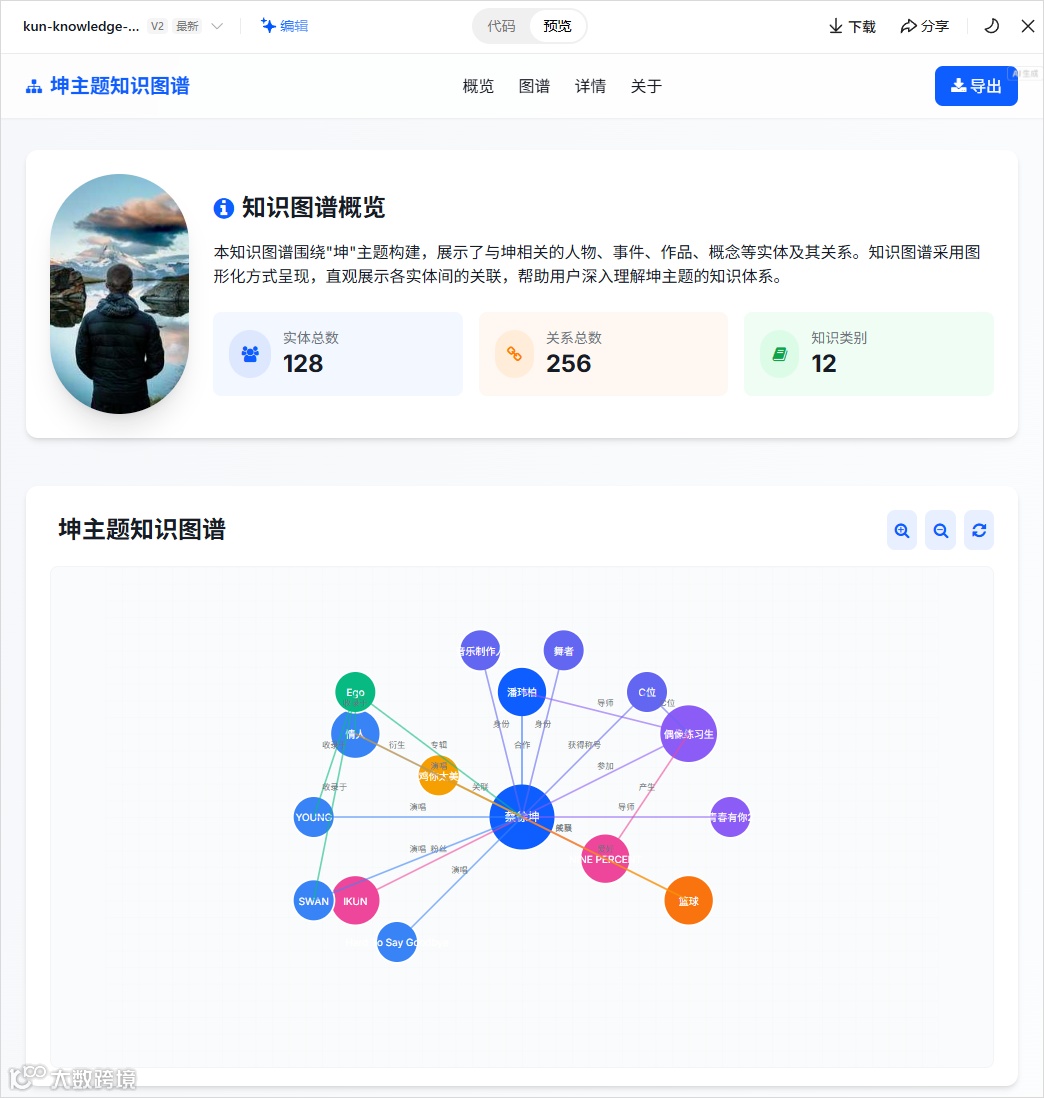Click the graph zoom-out magnifier icon
1044x1098 pixels.
(940, 530)
